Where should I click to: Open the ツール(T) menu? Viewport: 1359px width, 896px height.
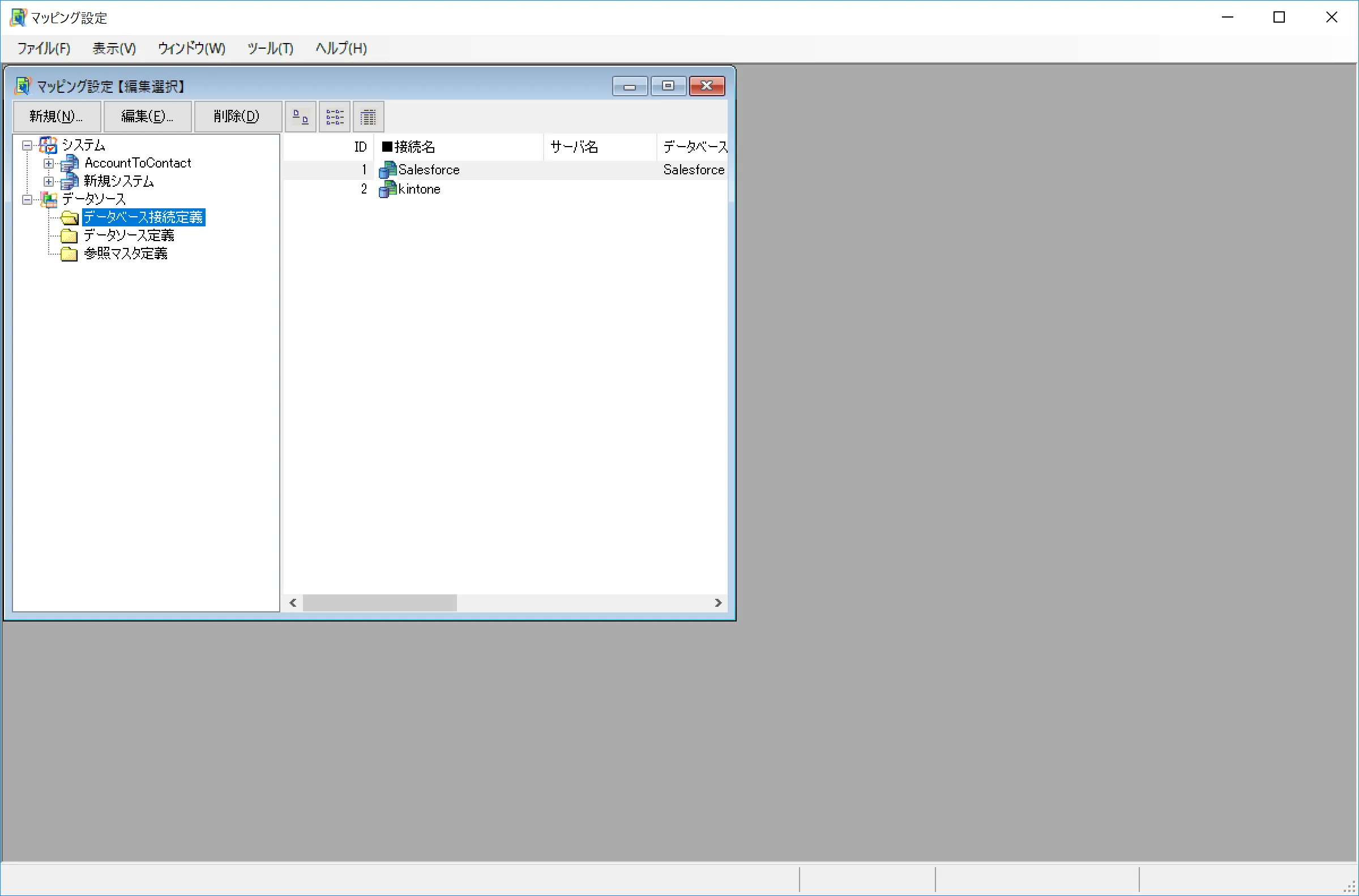[x=270, y=49]
